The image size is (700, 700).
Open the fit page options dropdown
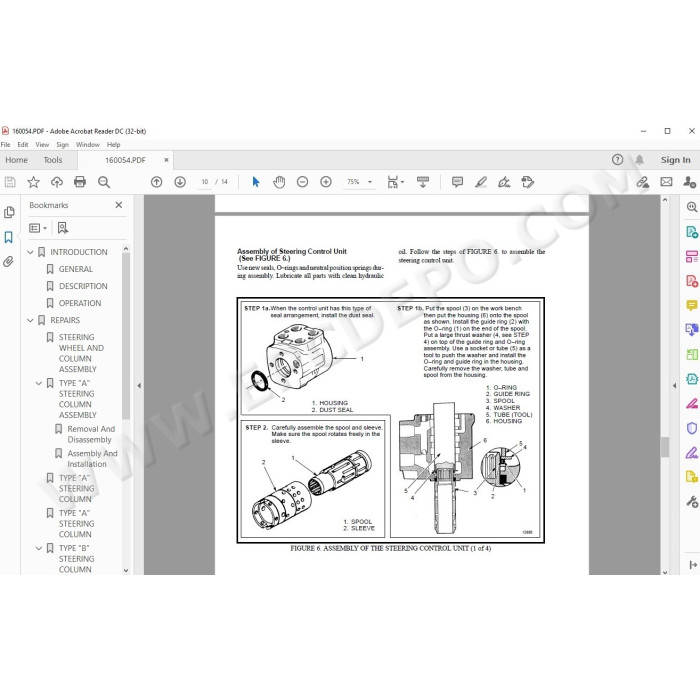[x=396, y=182]
